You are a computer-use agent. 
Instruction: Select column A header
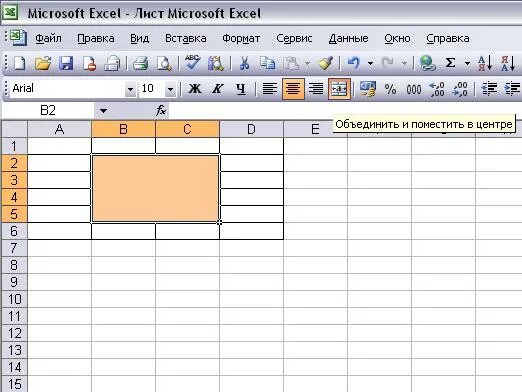pyautogui.click(x=59, y=129)
